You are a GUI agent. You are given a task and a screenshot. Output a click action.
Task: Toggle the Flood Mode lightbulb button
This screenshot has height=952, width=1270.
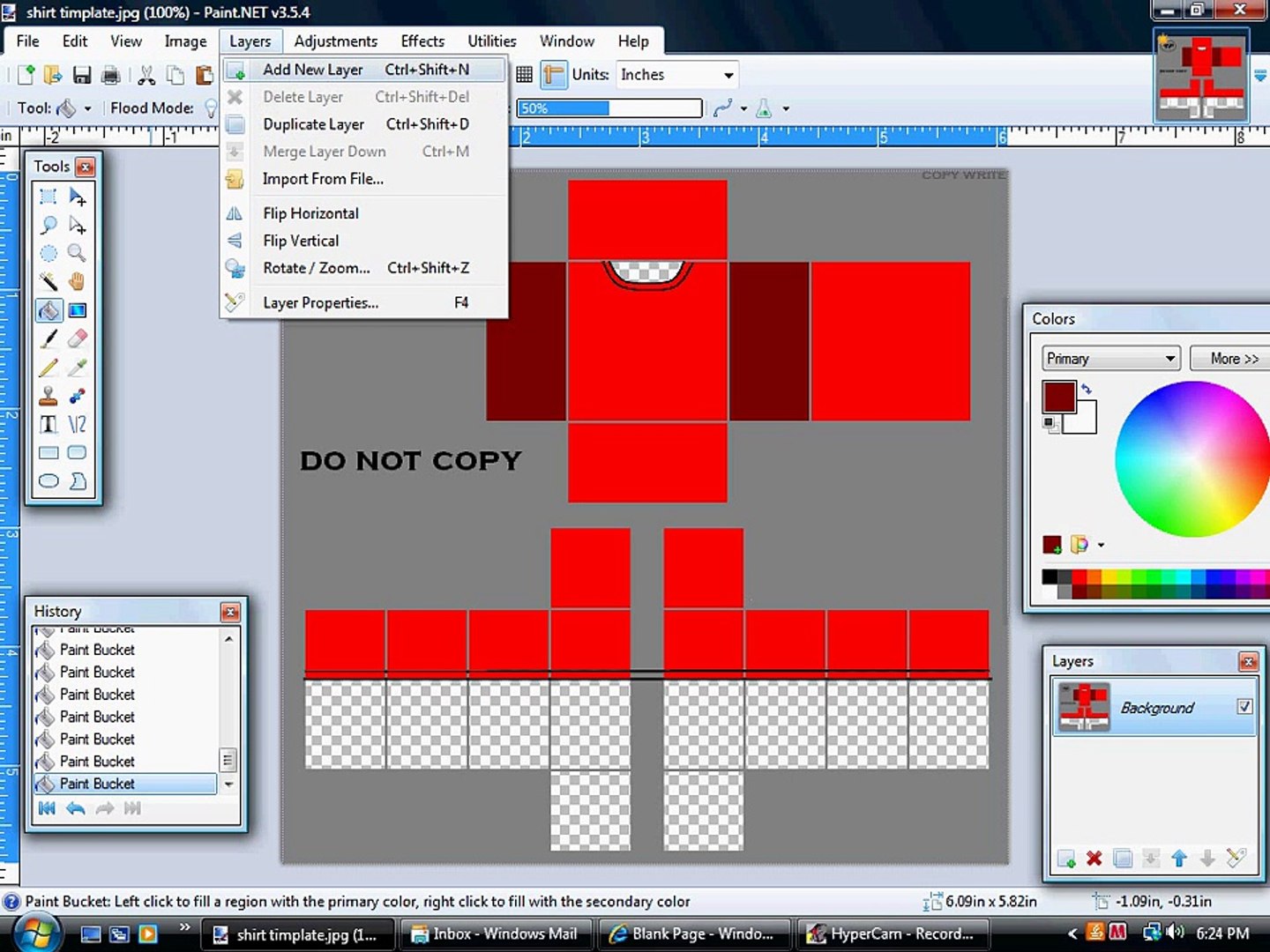pyautogui.click(x=211, y=108)
